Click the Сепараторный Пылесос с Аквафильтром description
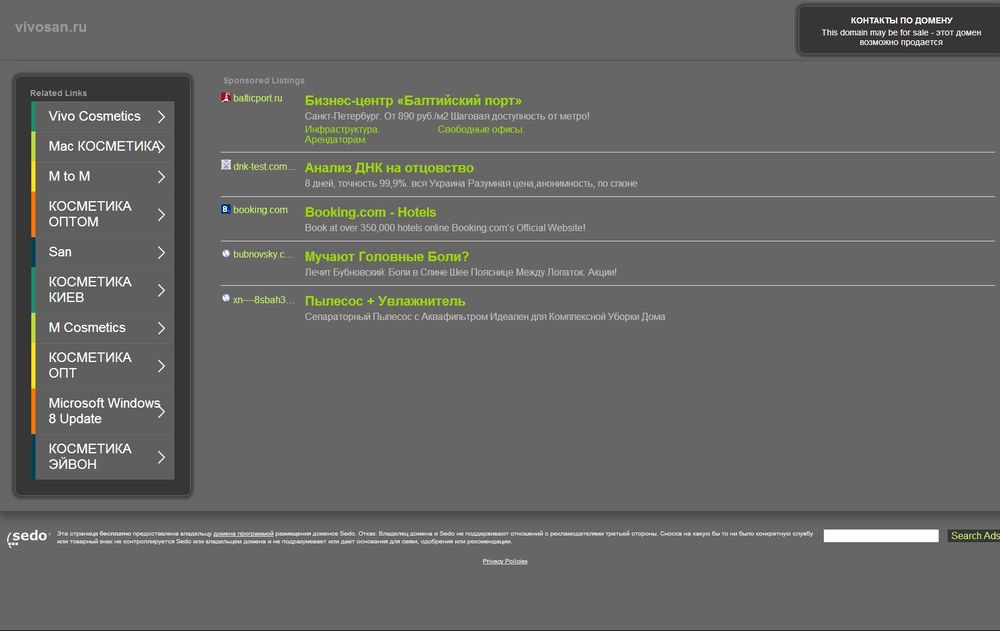Screen dimensions: 1000x631 (x=485, y=316)
